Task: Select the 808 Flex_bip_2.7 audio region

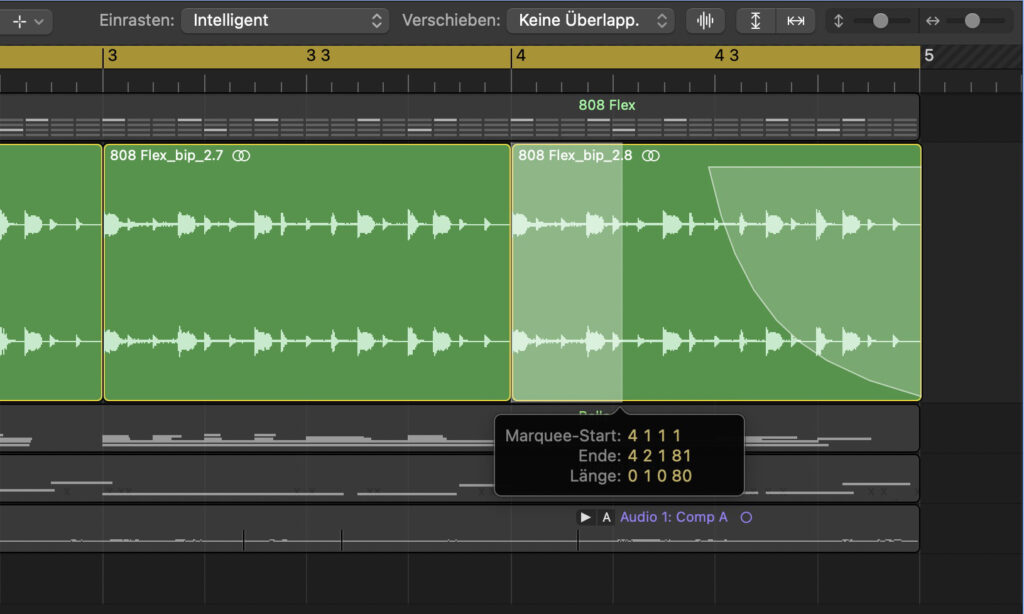Action: tap(307, 272)
